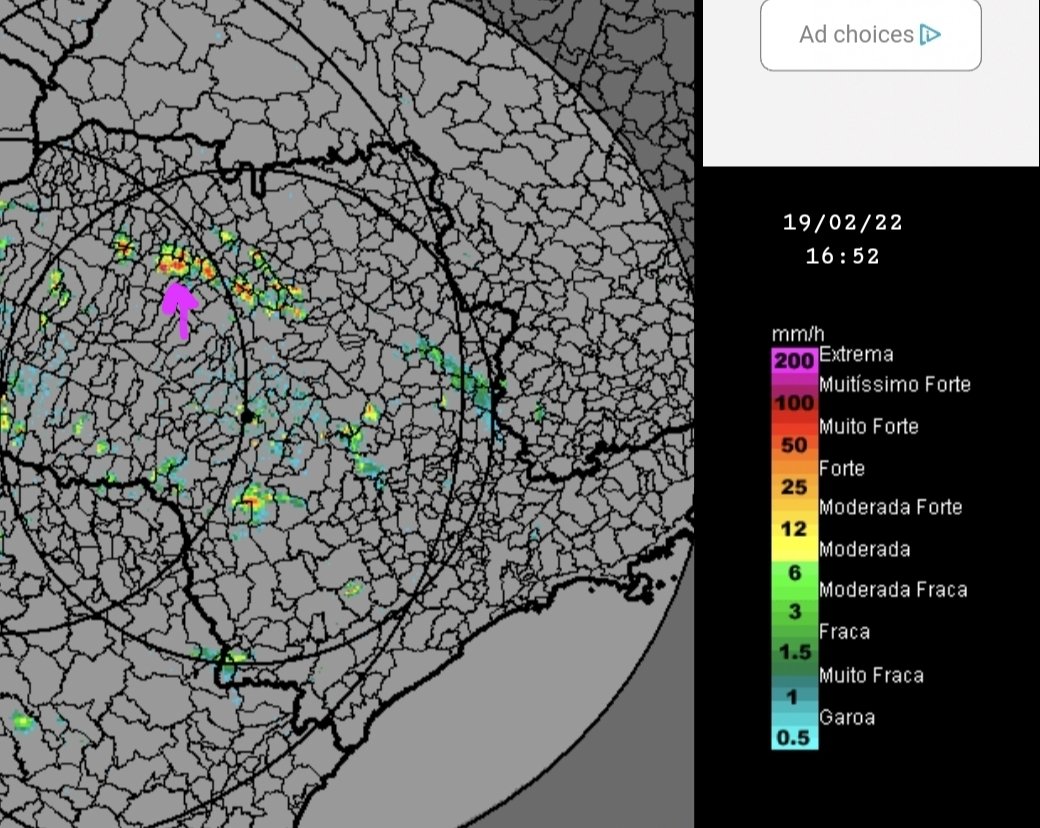Click the Moderada Forte legend label
1040x828 pixels.
tap(890, 507)
